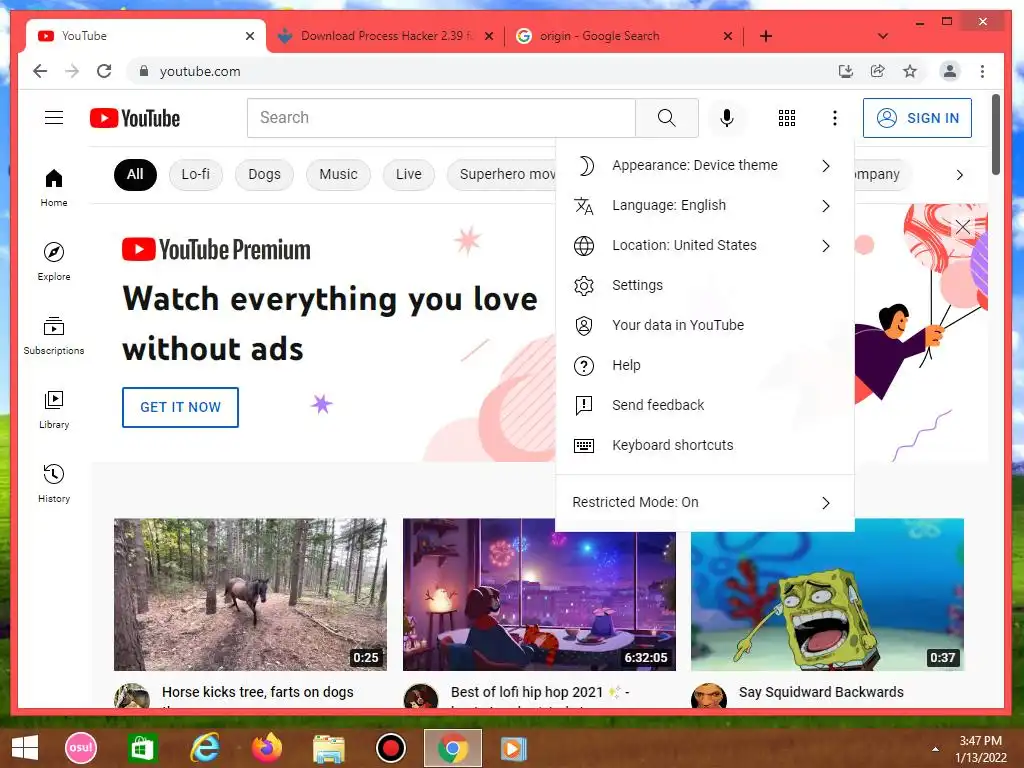Expand Location: United States submenu

click(x=705, y=246)
